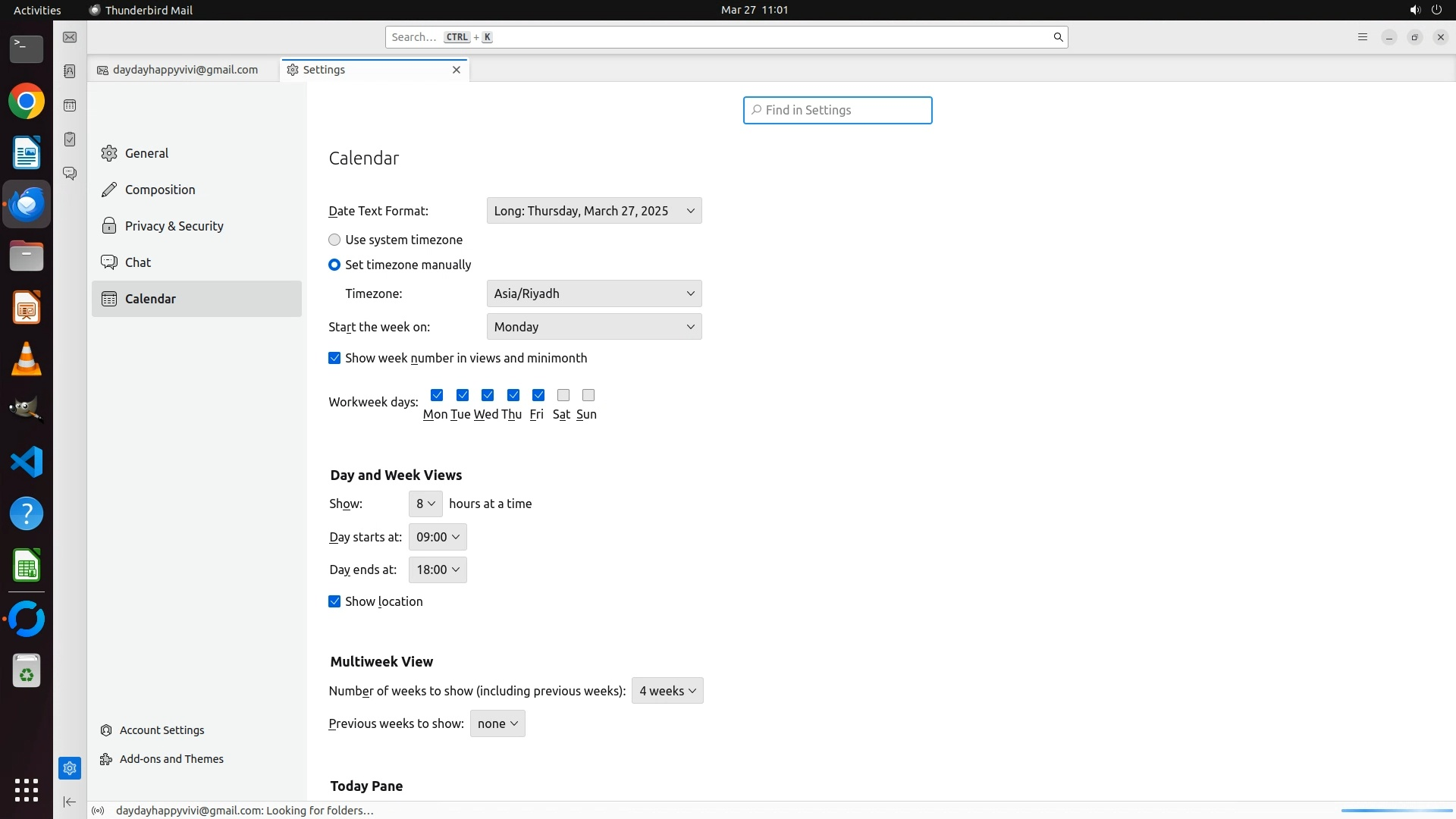1456x819 pixels.
Task: Select Privacy & Security settings category
Action: click(174, 226)
